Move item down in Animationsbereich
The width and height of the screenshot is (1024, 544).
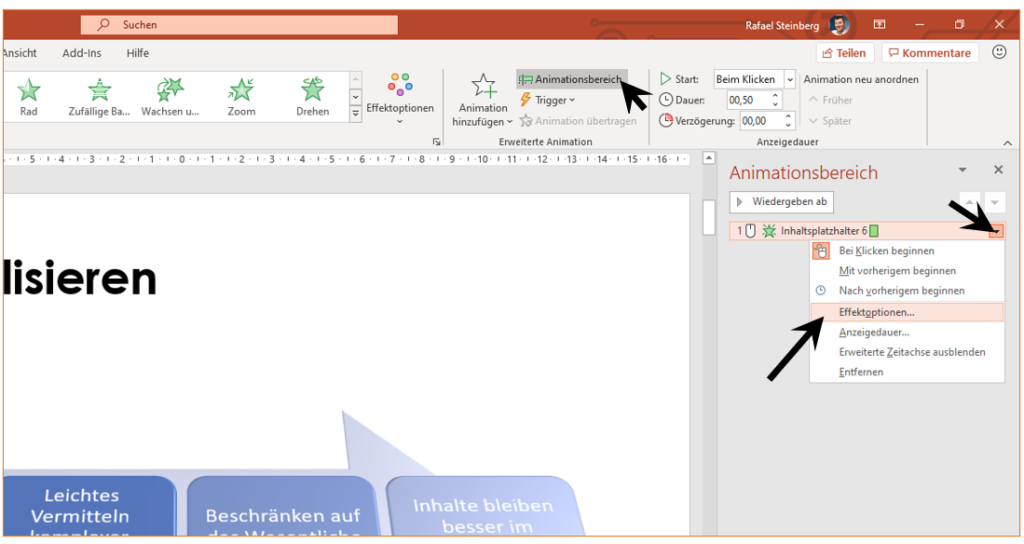click(x=994, y=202)
